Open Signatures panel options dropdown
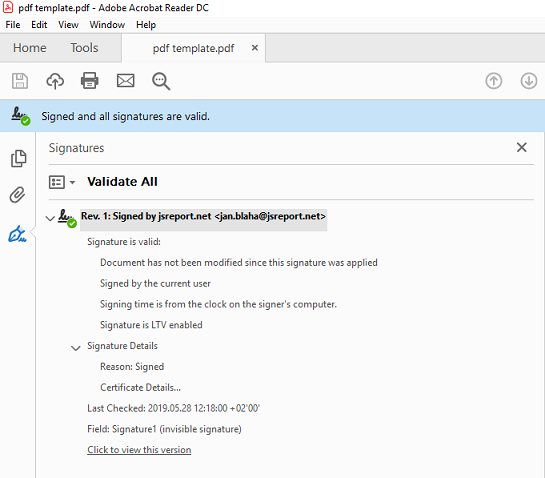545x478 pixels. coord(62,182)
